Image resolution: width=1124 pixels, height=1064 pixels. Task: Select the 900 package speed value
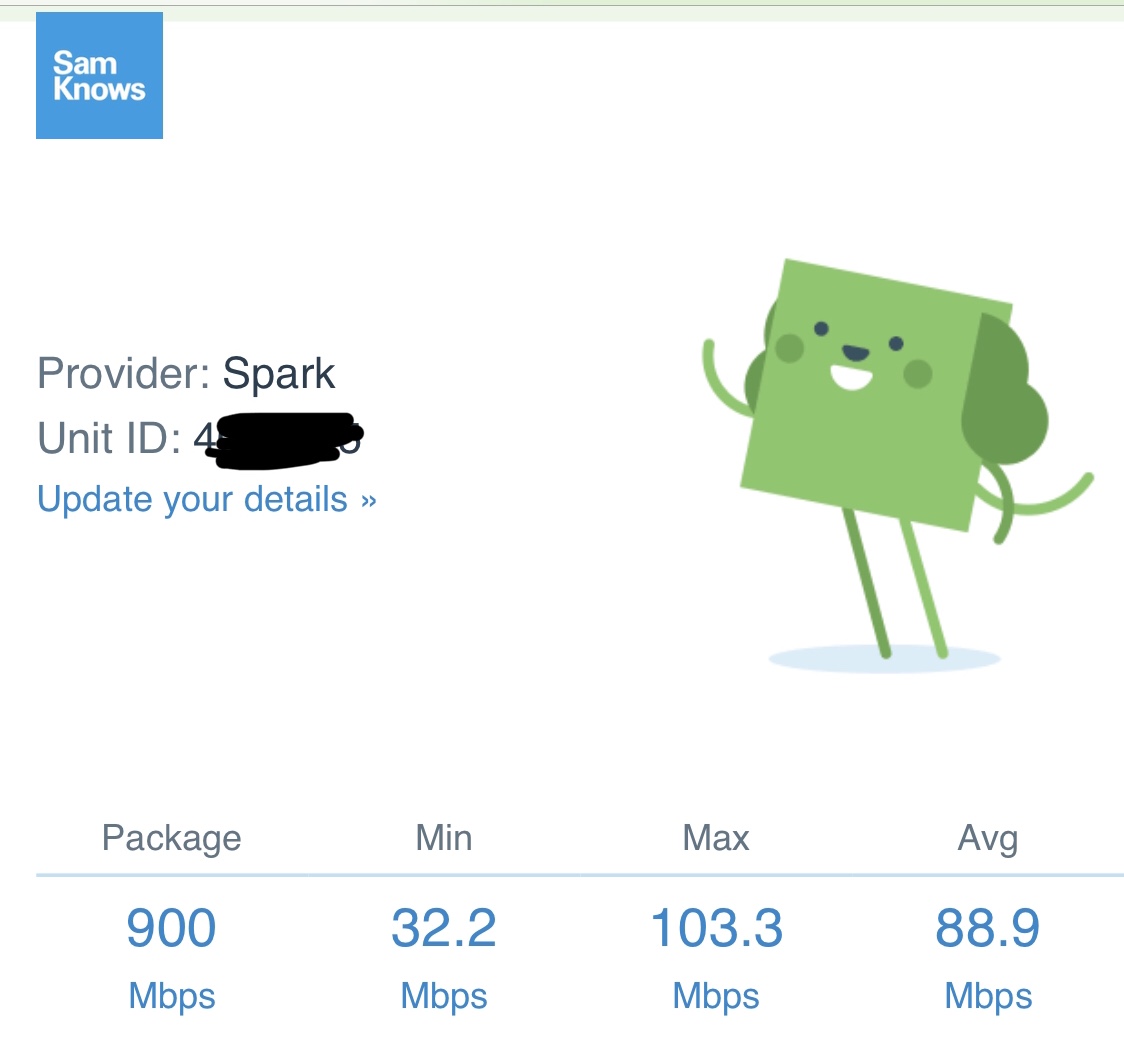click(171, 928)
